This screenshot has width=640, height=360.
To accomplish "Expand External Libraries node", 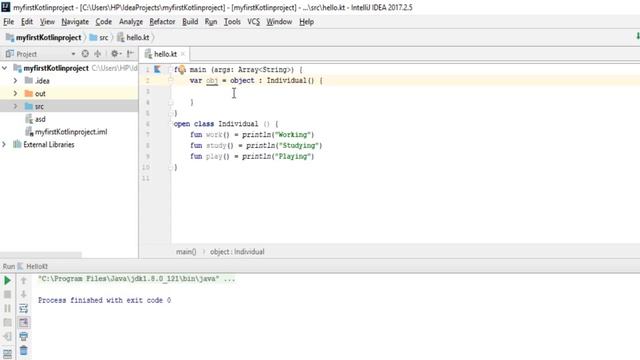I will pyautogui.click(x=4, y=144).
